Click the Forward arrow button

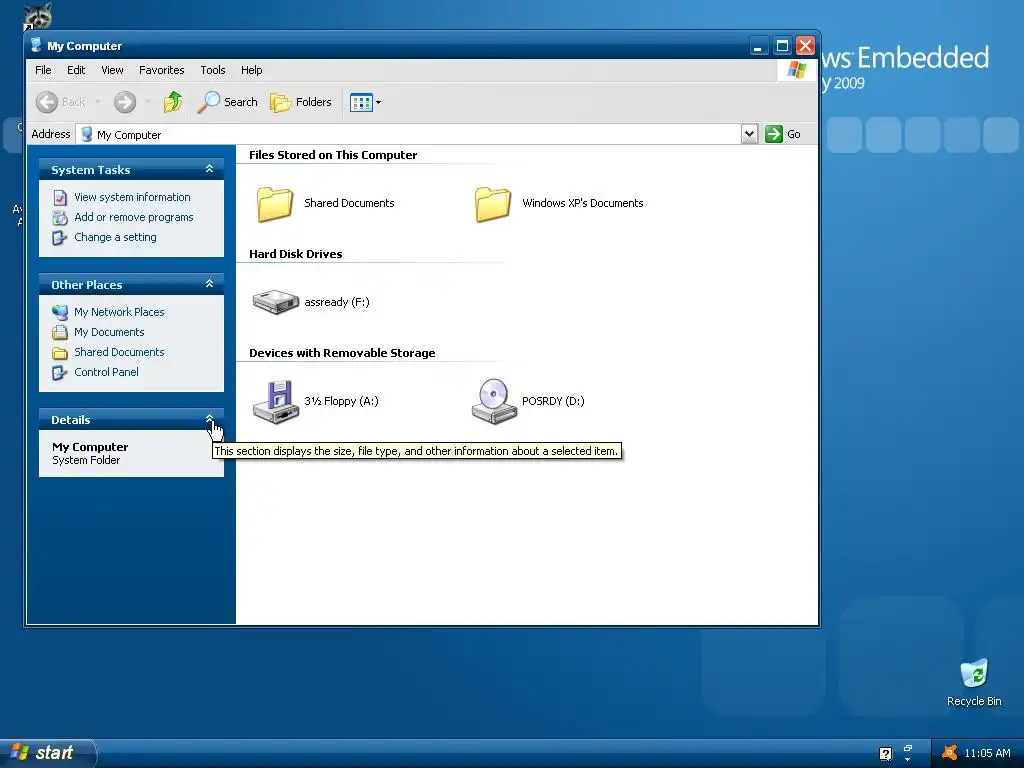coord(125,102)
